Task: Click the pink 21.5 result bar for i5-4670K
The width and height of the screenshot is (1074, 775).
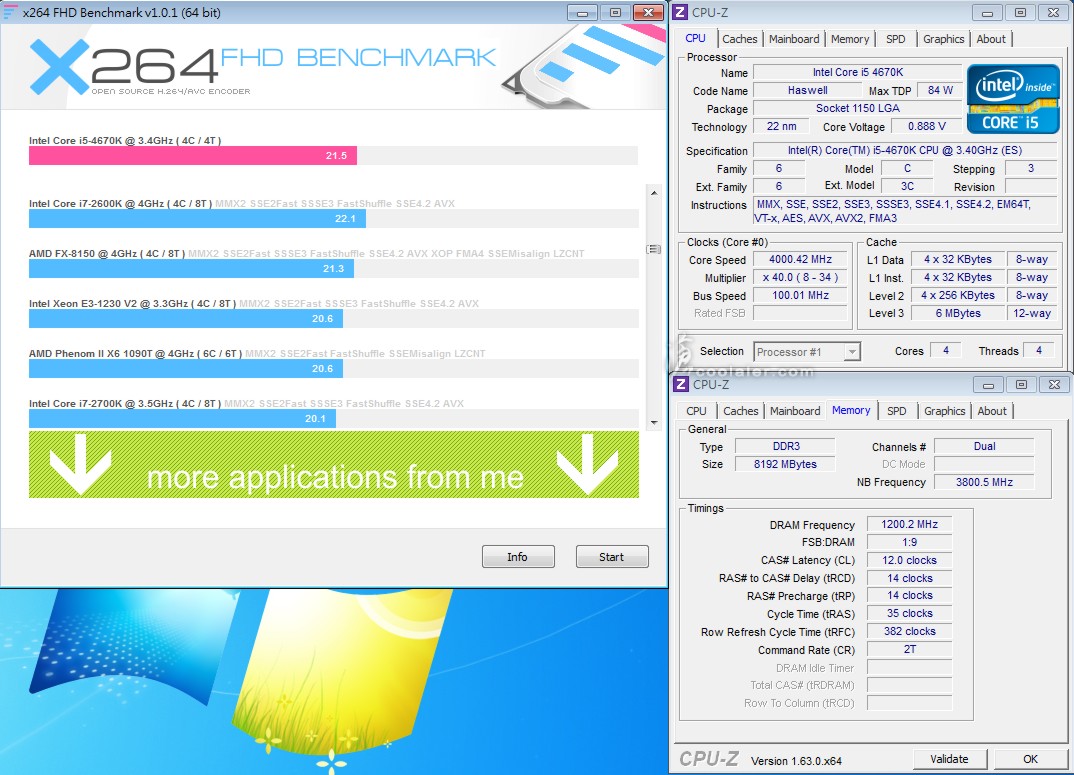Action: (192, 156)
